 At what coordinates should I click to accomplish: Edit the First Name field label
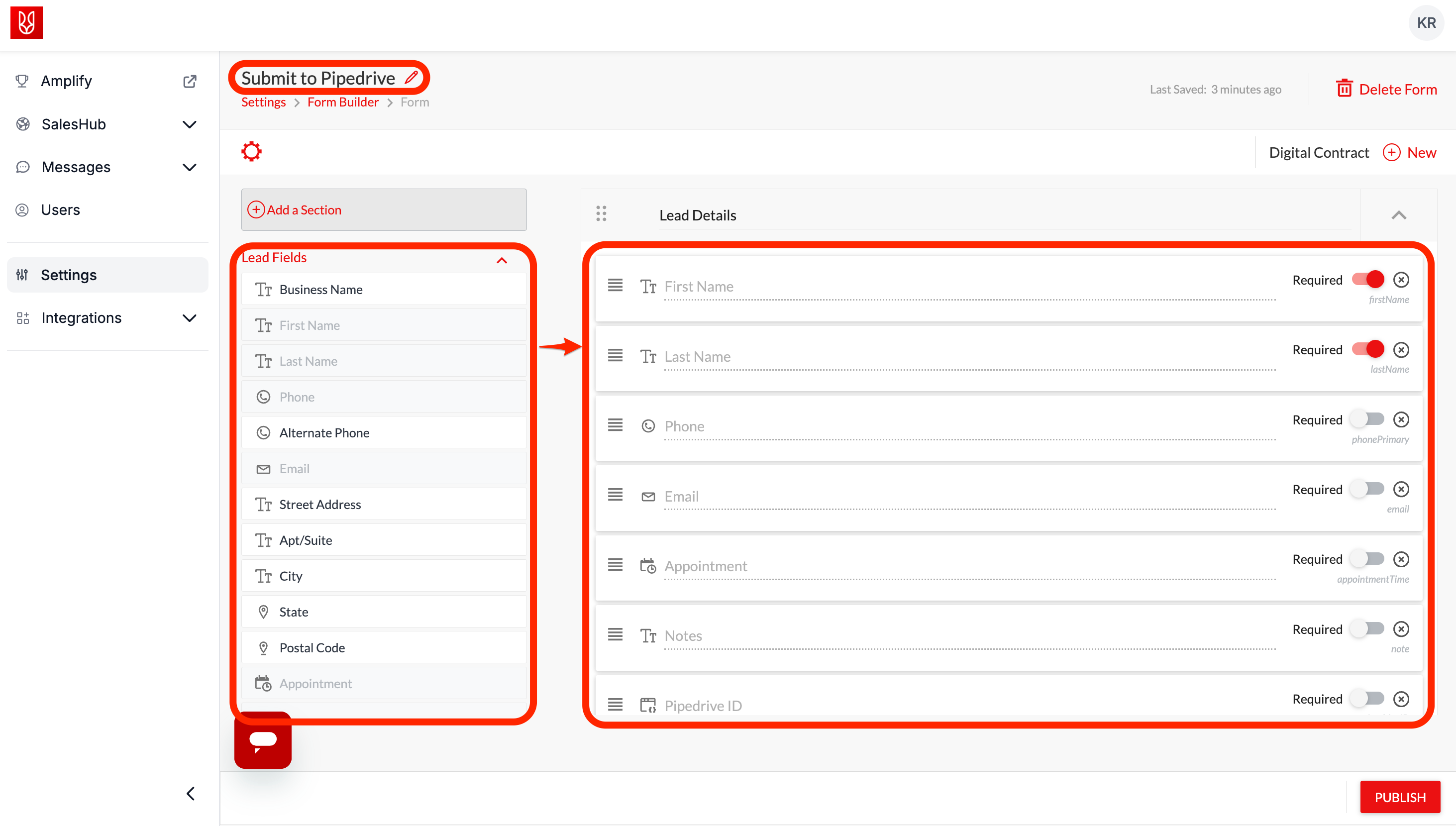pos(970,287)
